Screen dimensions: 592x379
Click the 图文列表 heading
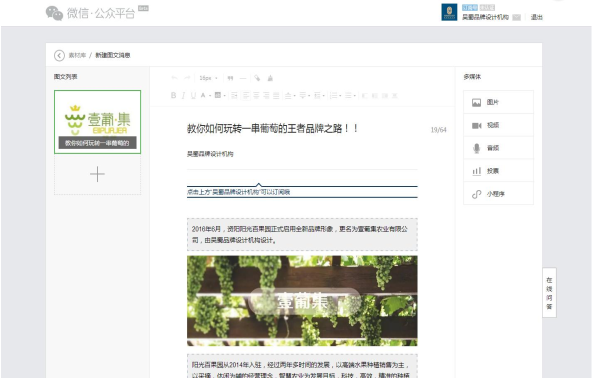click(65, 77)
